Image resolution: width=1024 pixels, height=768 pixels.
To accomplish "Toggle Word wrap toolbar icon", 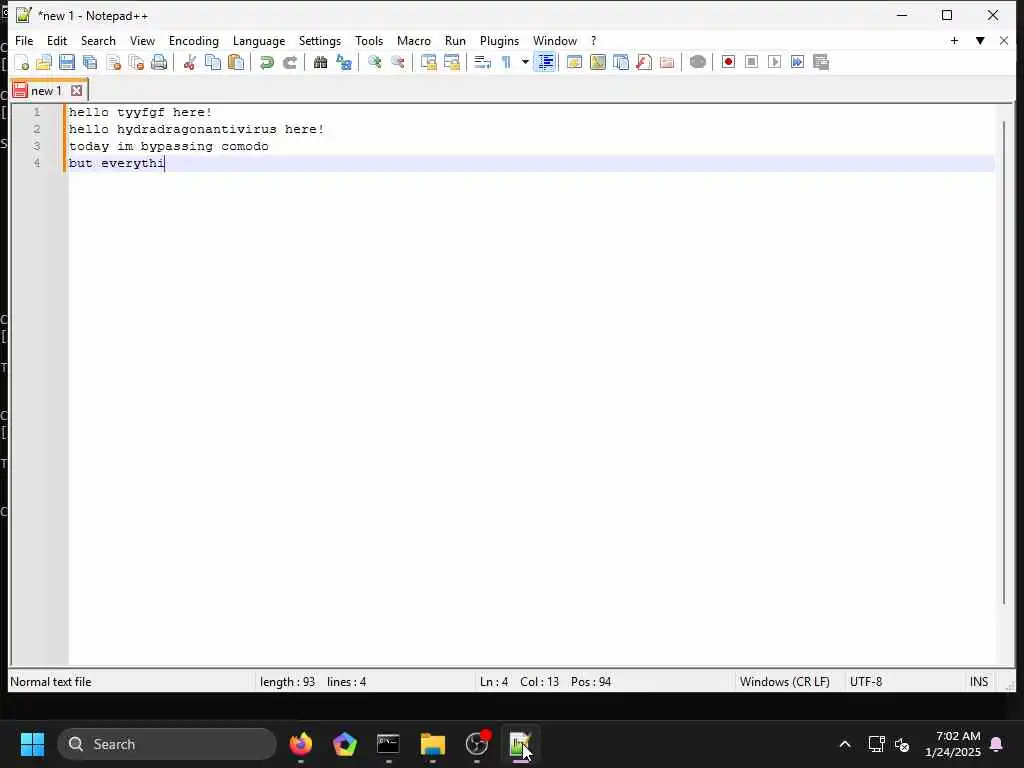I will click(x=482, y=63).
